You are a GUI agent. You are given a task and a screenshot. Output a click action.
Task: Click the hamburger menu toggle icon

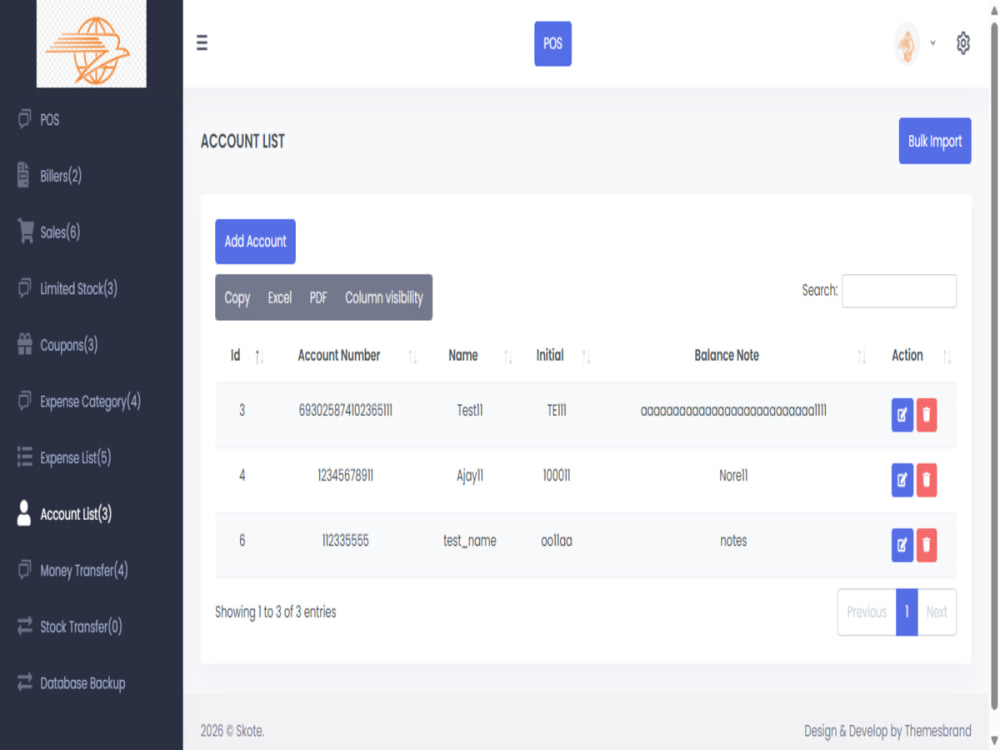tap(202, 43)
